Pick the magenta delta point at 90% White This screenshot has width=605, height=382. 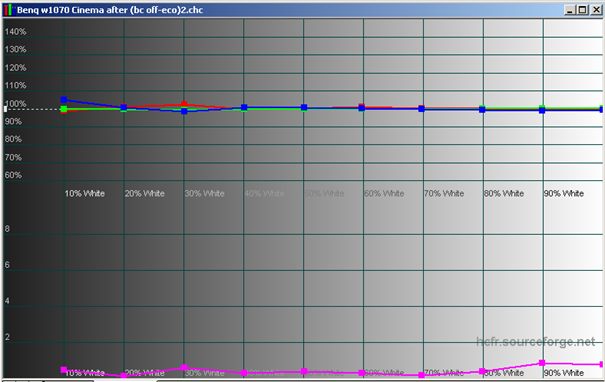tap(542, 363)
